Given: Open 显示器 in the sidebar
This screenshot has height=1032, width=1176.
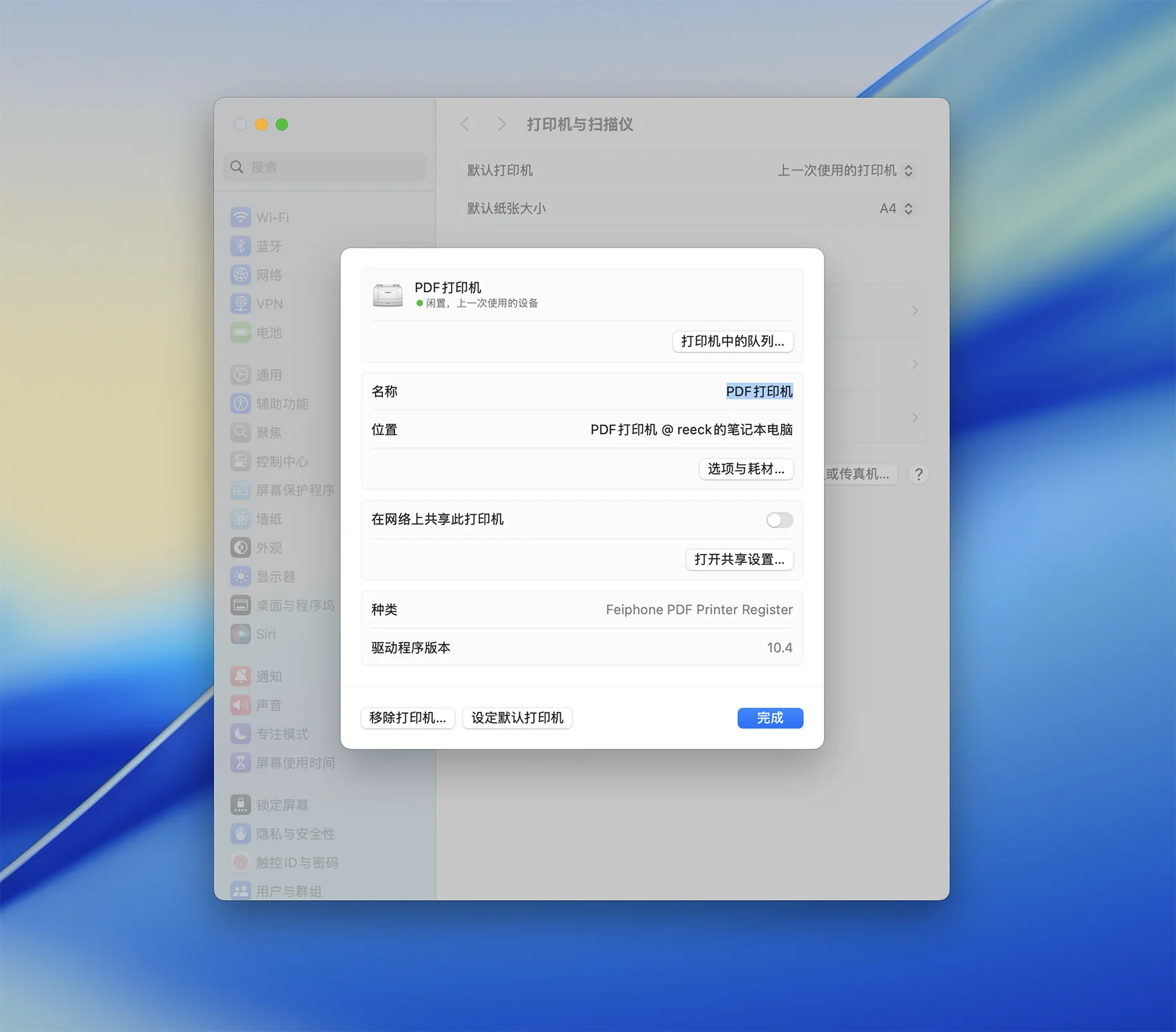Looking at the screenshot, I should [x=275, y=577].
